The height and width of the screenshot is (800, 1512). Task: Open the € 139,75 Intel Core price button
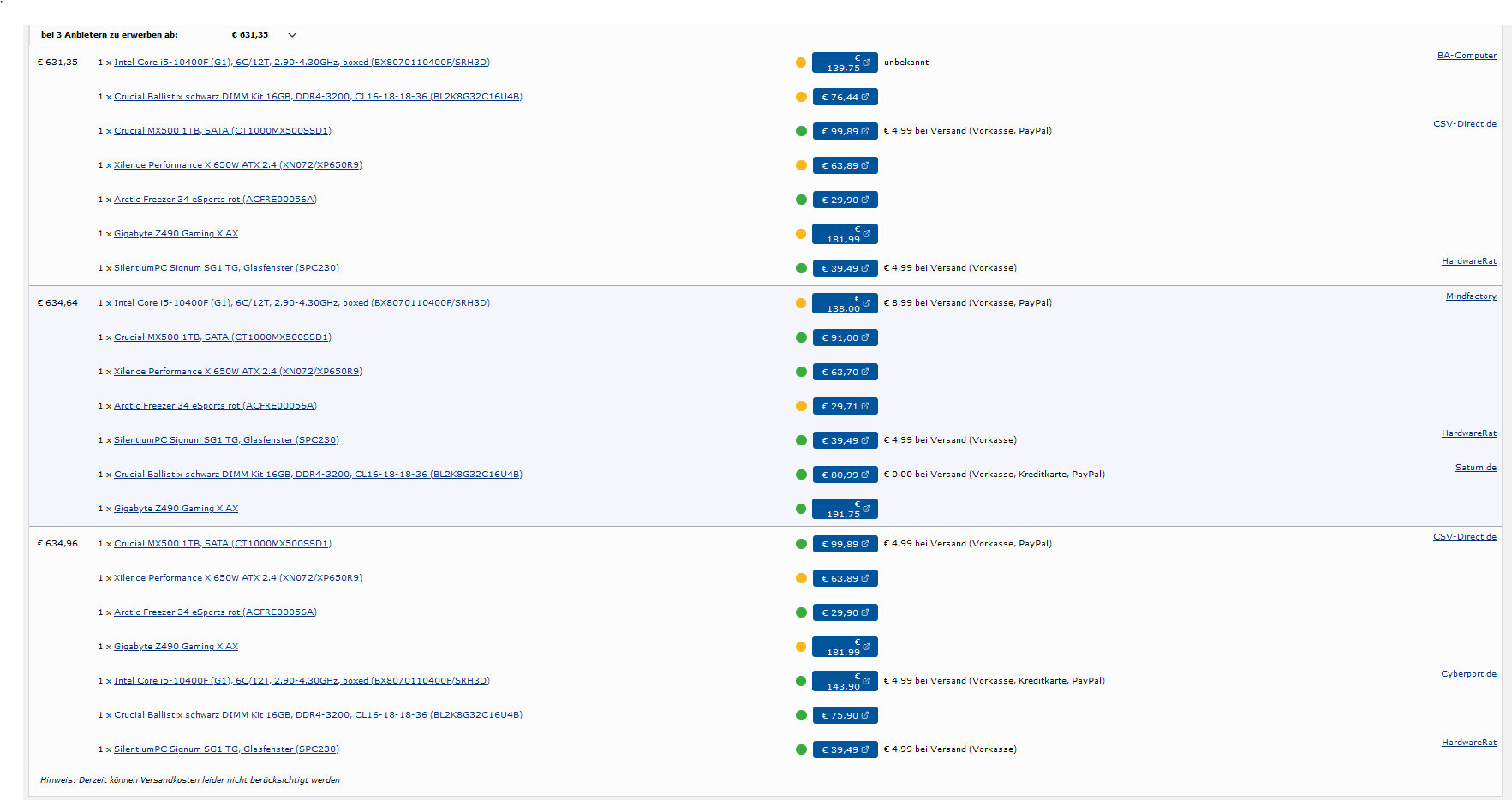[x=845, y=63]
